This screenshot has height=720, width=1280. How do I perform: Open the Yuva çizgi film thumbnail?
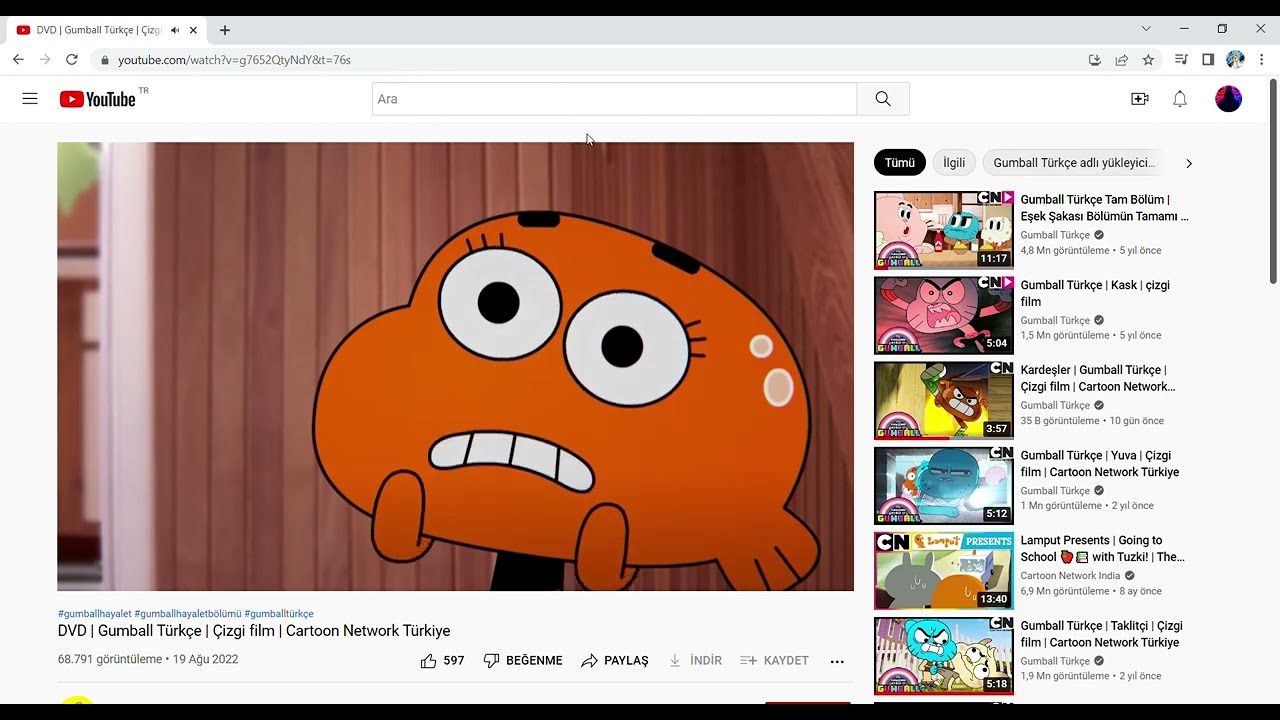[x=944, y=485]
